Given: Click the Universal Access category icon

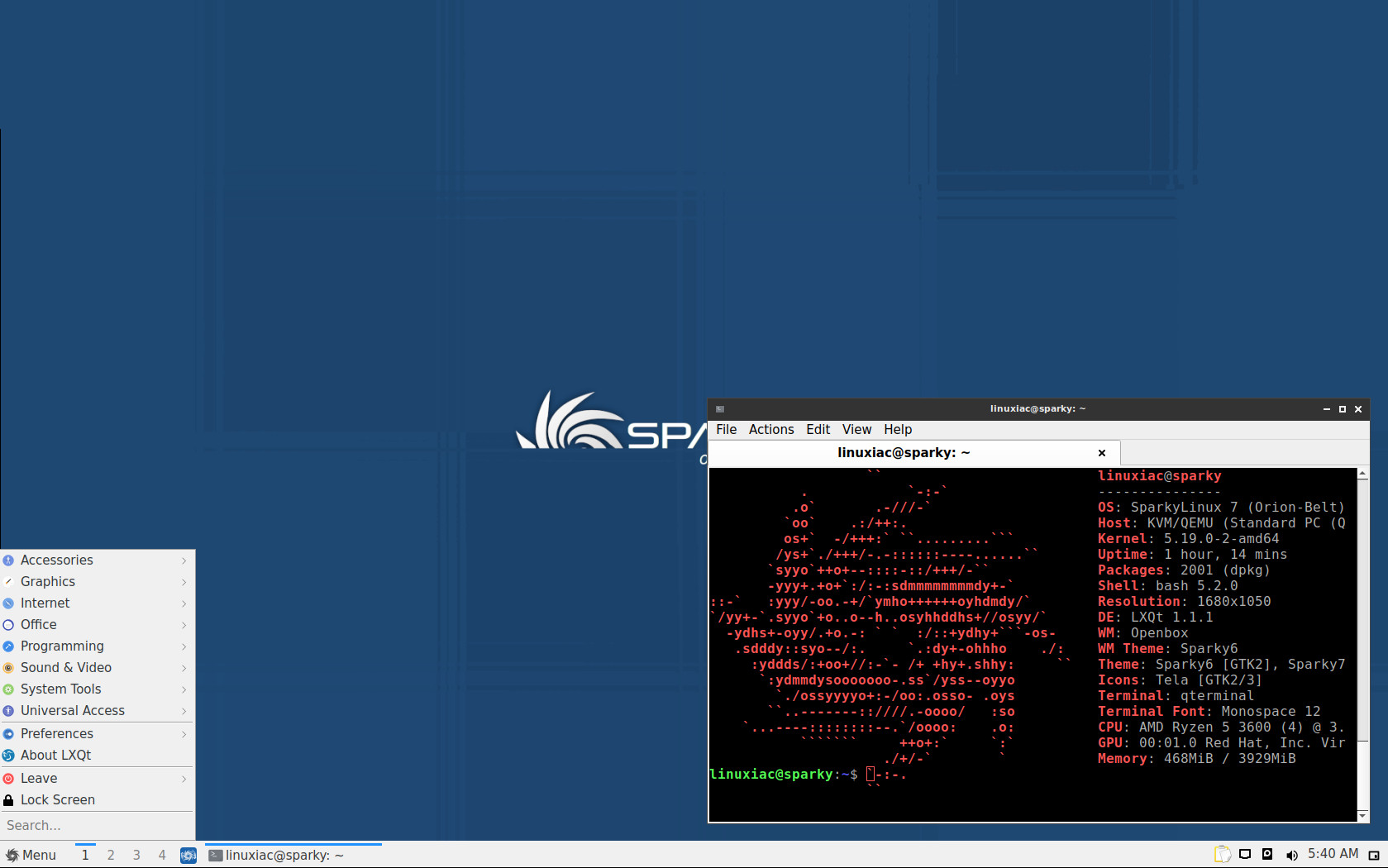Looking at the screenshot, I should coord(8,711).
